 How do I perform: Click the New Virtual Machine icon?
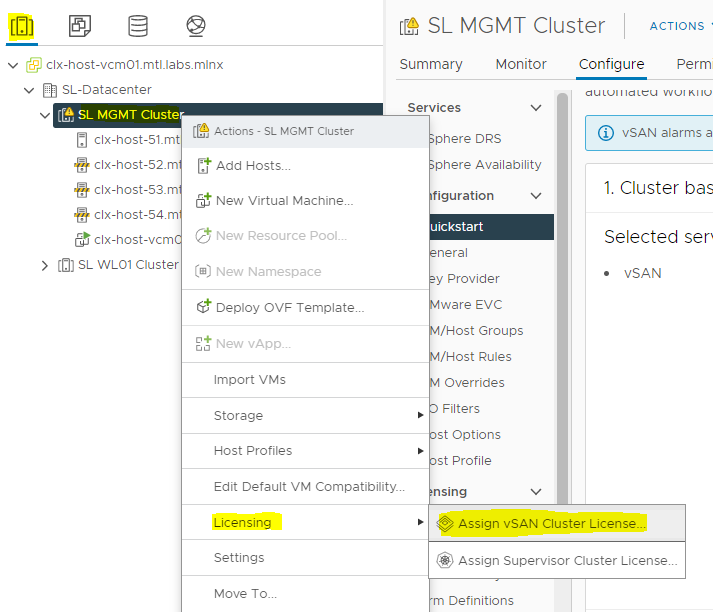(203, 201)
